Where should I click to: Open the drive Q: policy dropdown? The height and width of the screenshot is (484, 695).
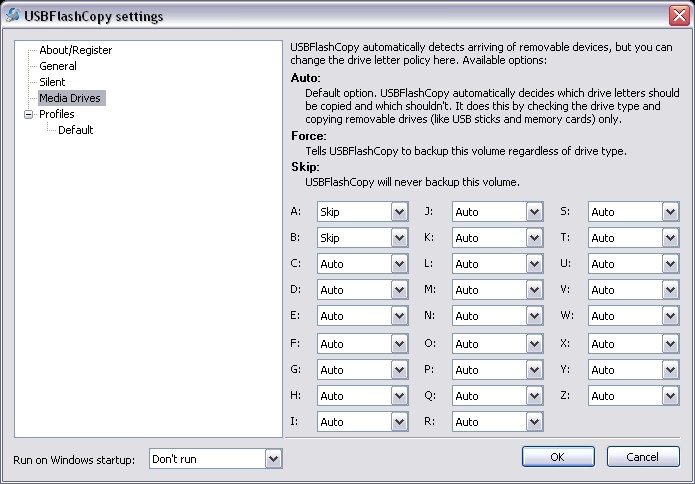click(498, 396)
